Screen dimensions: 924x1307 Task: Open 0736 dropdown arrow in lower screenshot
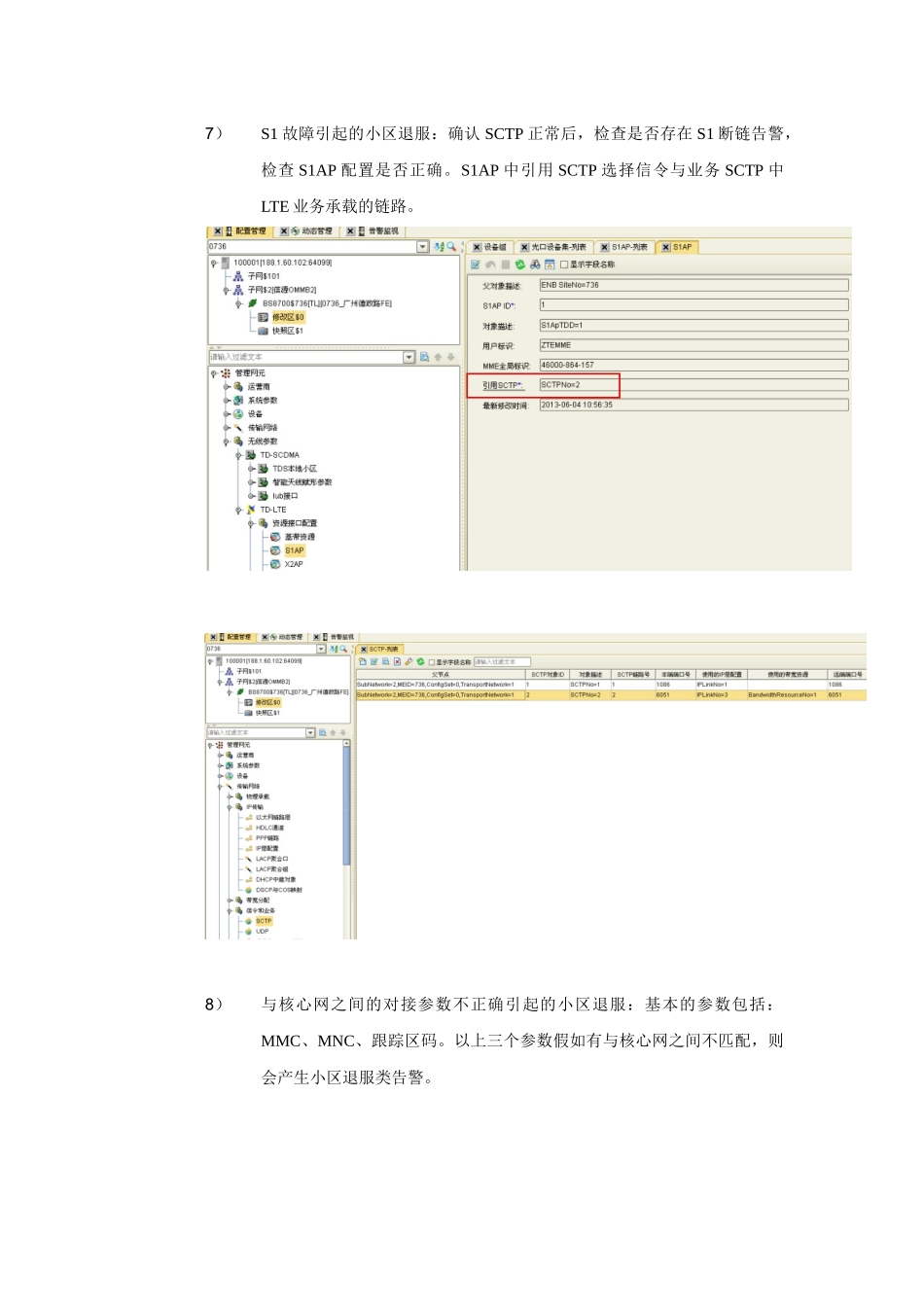tap(322, 649)
